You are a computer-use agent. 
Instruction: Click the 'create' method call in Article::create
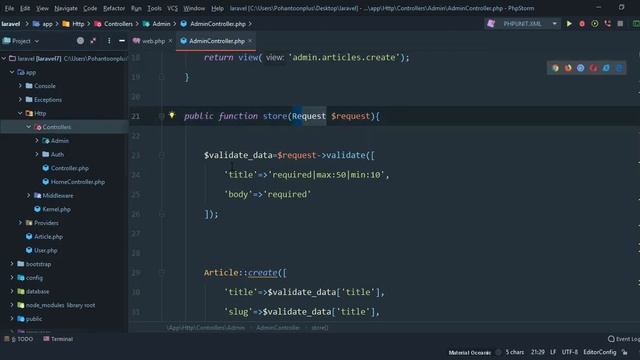262,273
